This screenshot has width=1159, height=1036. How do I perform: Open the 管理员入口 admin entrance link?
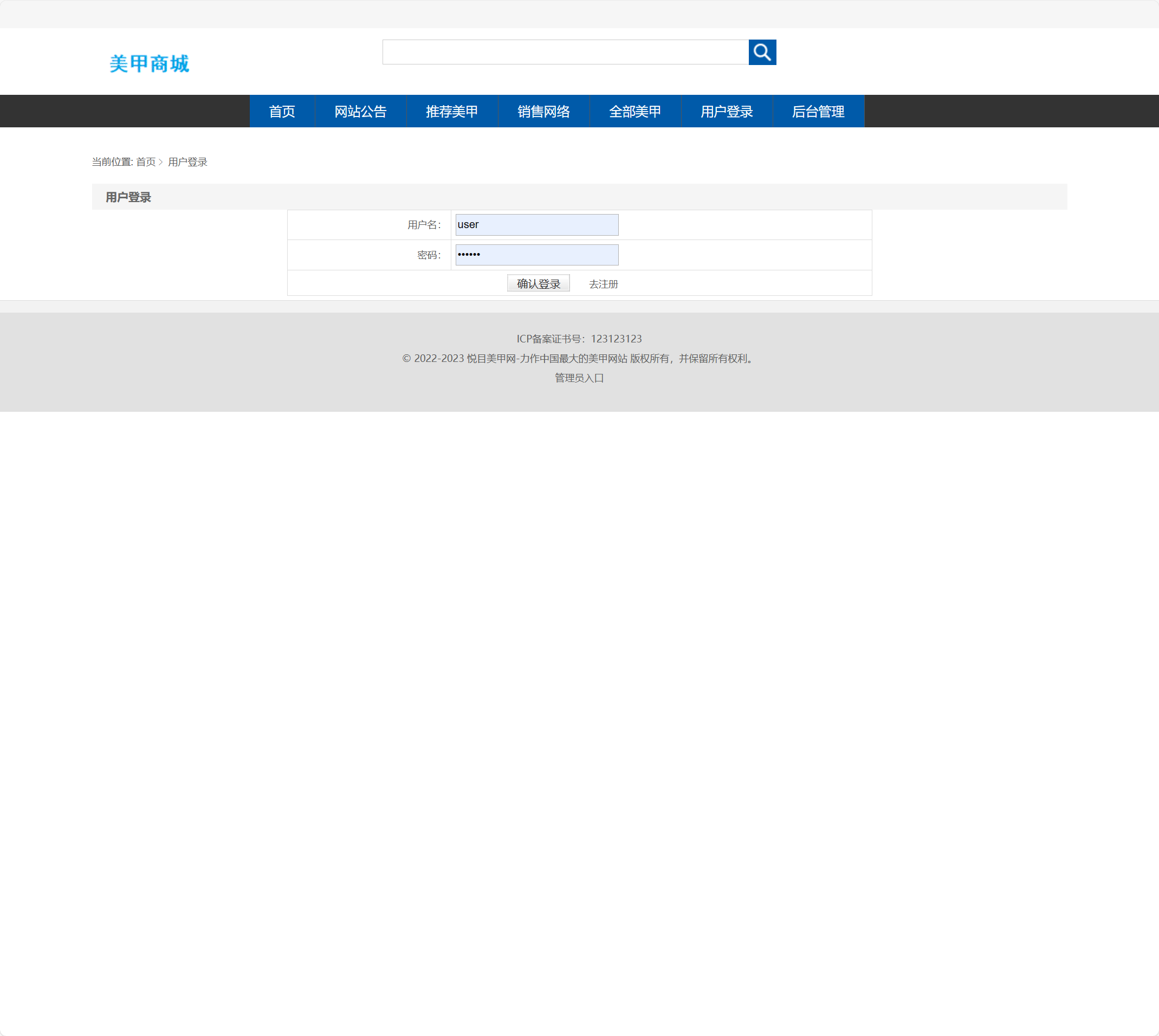point(578,378)
